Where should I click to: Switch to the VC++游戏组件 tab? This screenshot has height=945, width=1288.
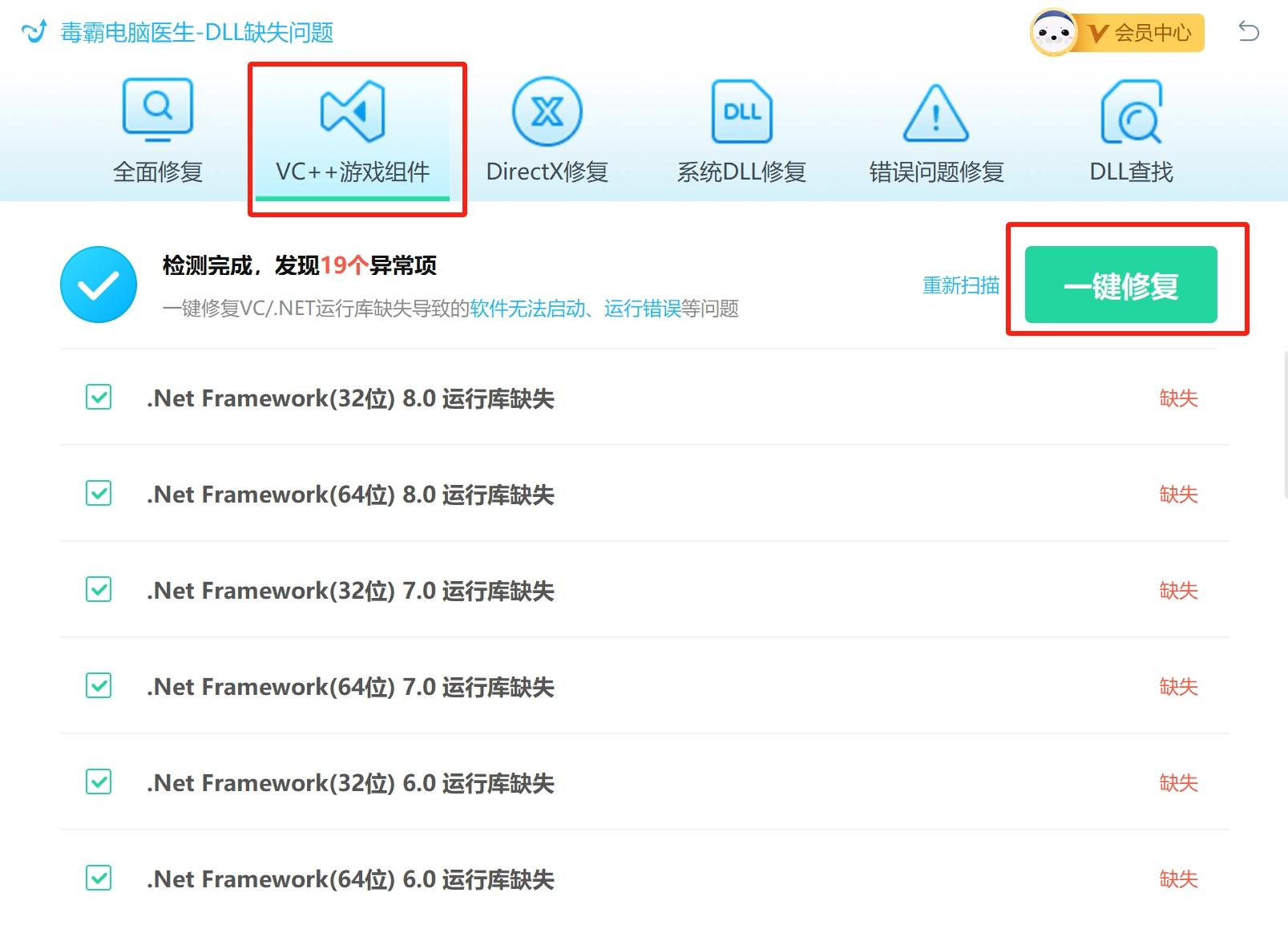pyautogui.click(x=356, y=171)
